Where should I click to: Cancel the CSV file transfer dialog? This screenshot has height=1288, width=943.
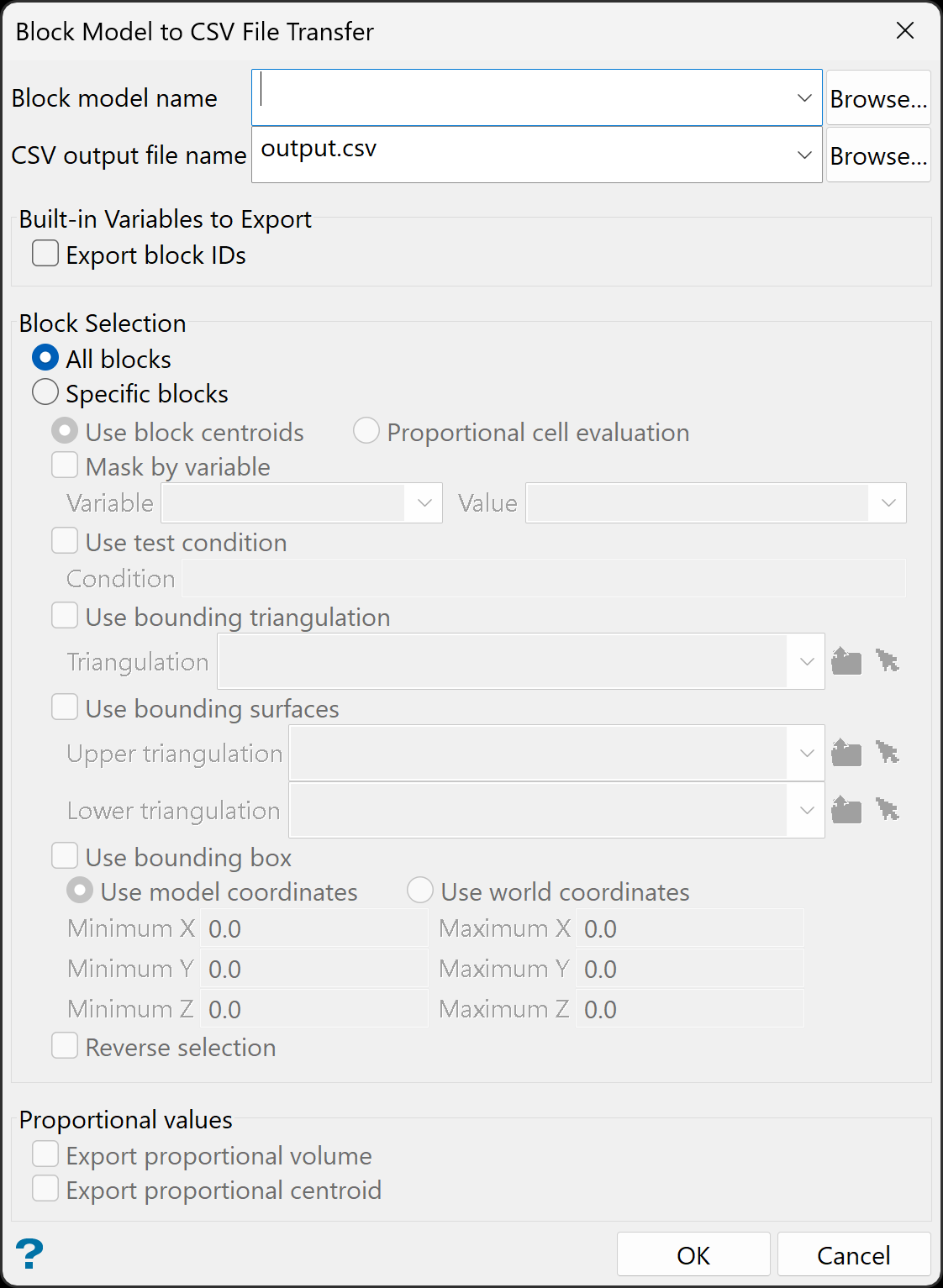[853, 1254]
